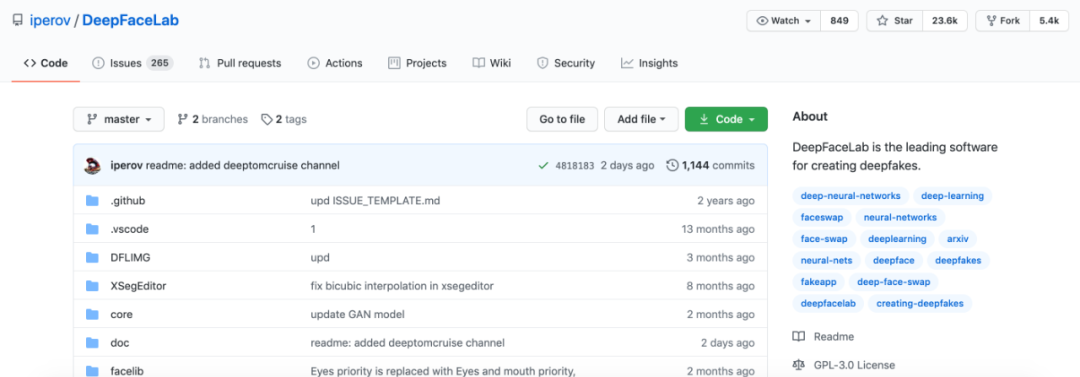Viewport: 1080px width, 377px height.
Task: View the 5.4k forks count
Action: [x=1049, y=21]
